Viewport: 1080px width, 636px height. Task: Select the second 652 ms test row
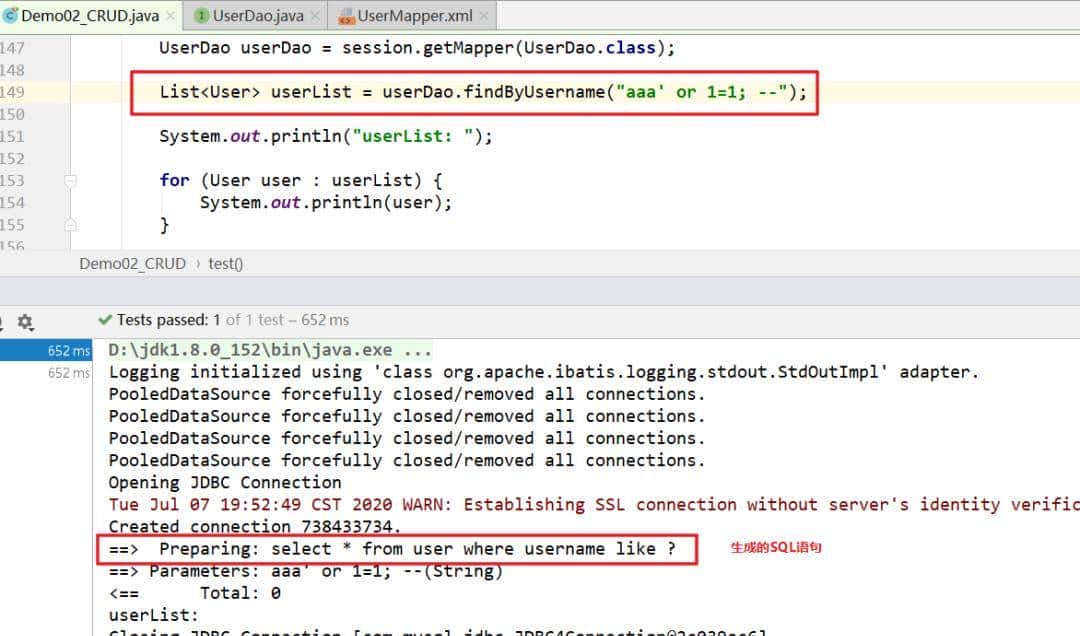click(46, 373)
